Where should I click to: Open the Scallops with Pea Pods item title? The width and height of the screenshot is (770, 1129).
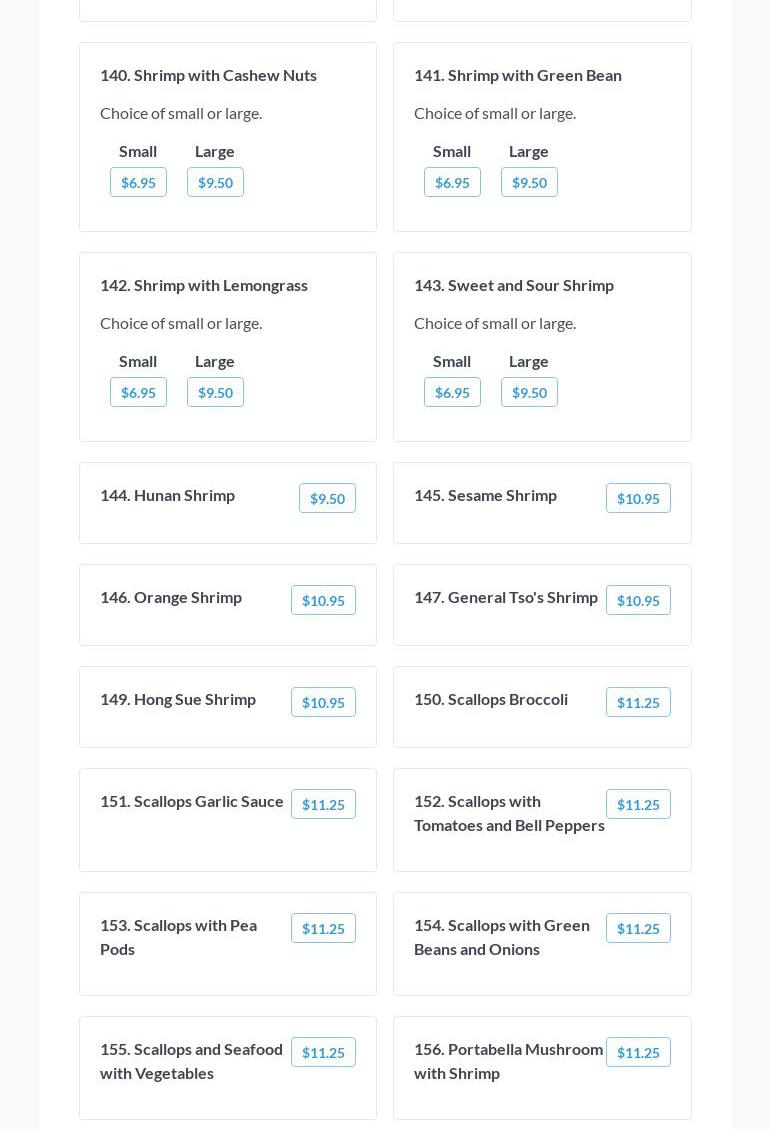(x=178, y=937)
